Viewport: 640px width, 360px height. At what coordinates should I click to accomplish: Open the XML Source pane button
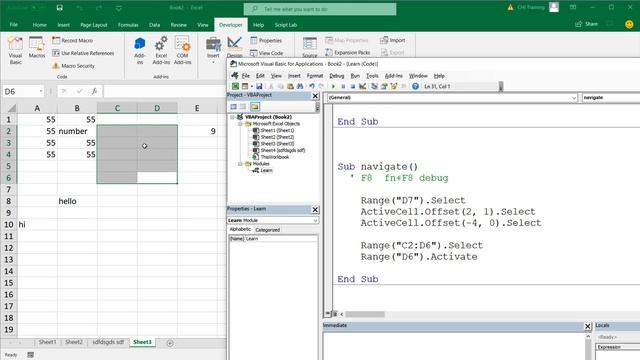309,47
